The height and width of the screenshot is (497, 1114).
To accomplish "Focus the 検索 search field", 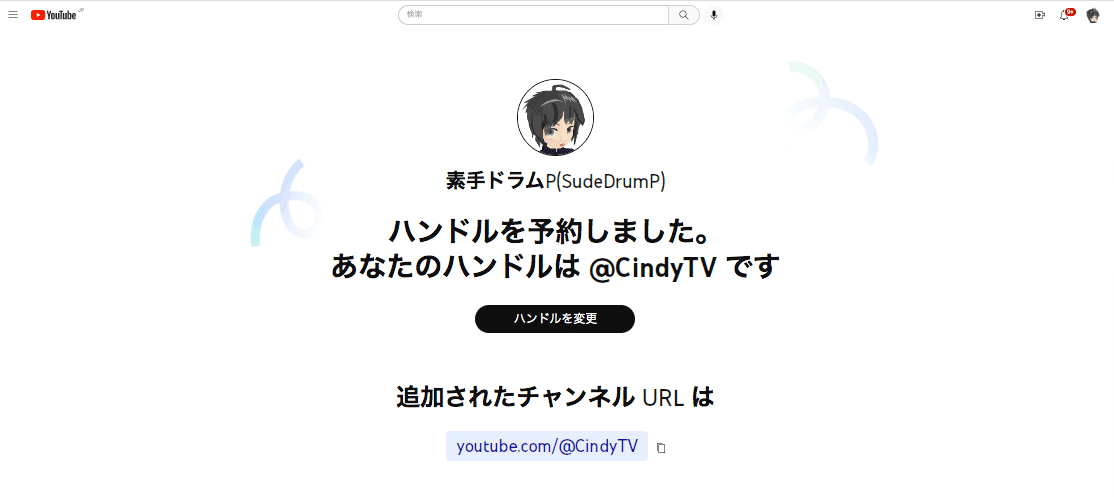I will pyautogui.click(x=534, y=15).
